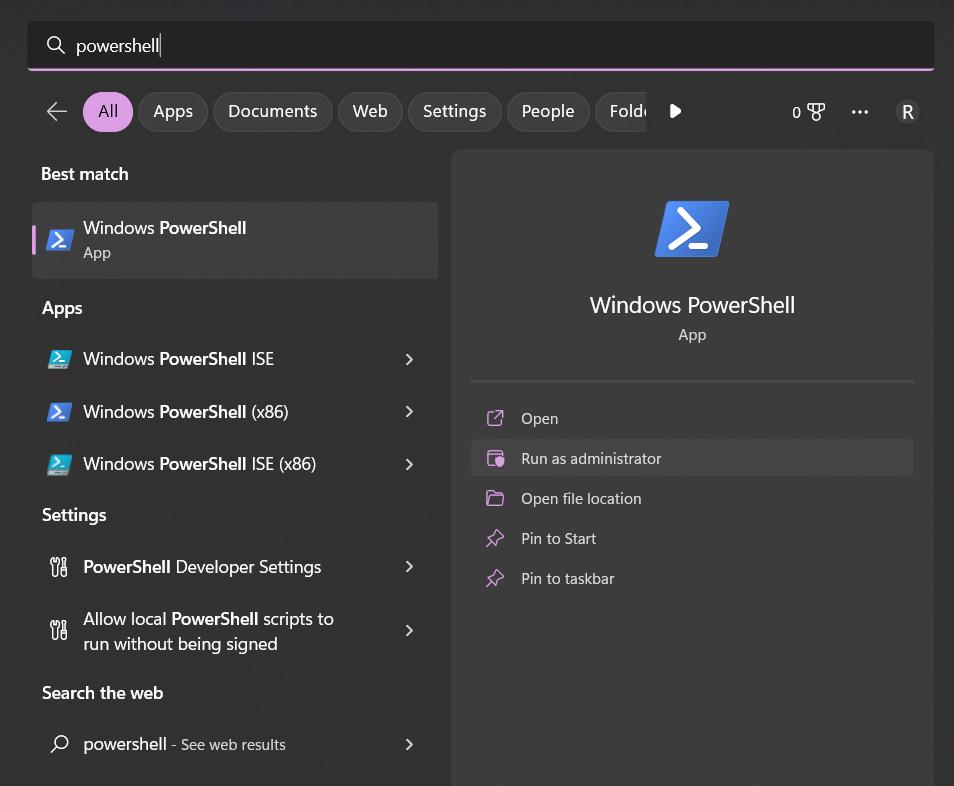Click the search box containing powershell
954x786 pixels.
pos(480,46)
